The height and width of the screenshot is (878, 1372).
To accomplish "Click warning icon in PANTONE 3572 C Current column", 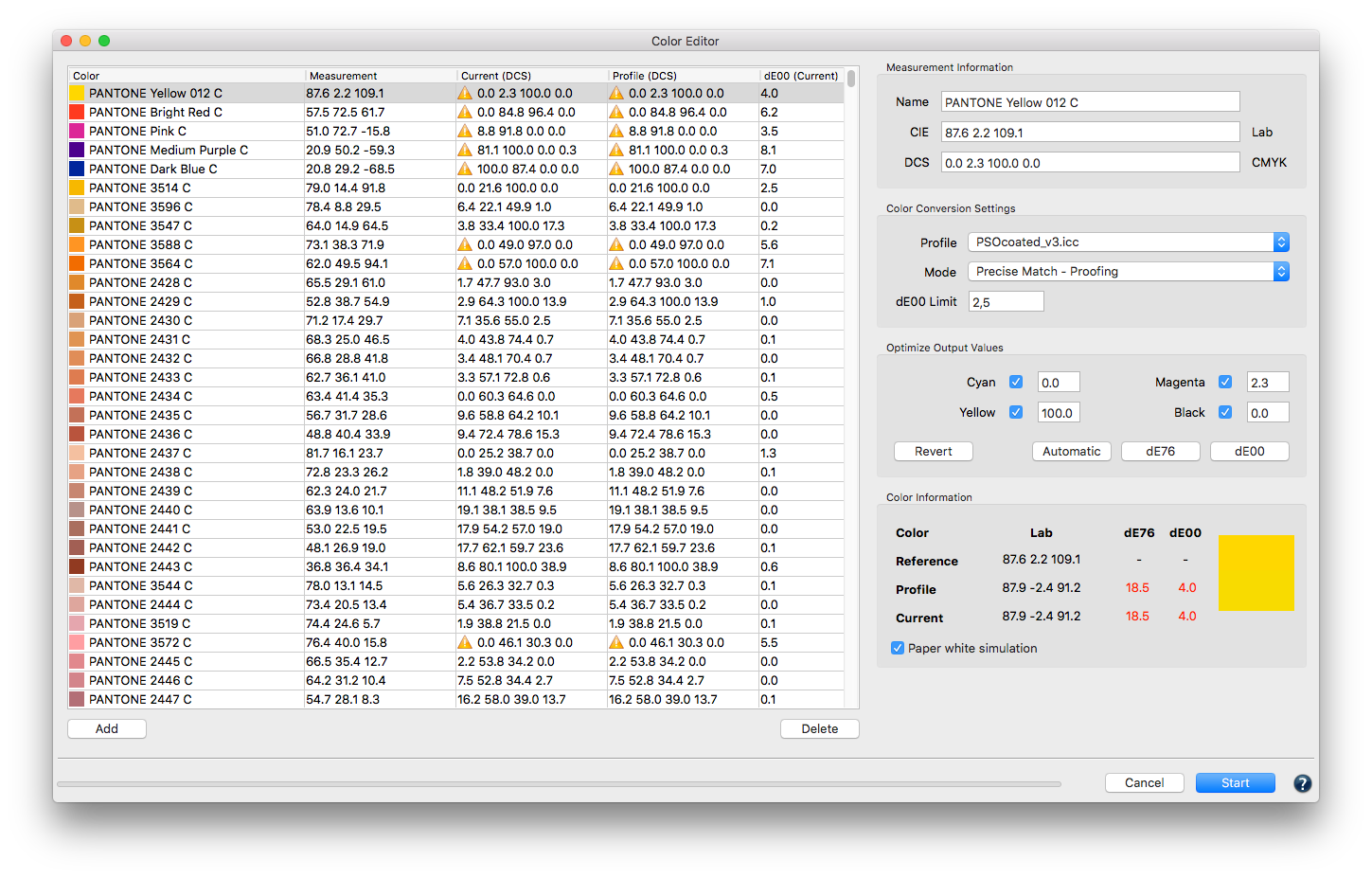I will [465, 642].
